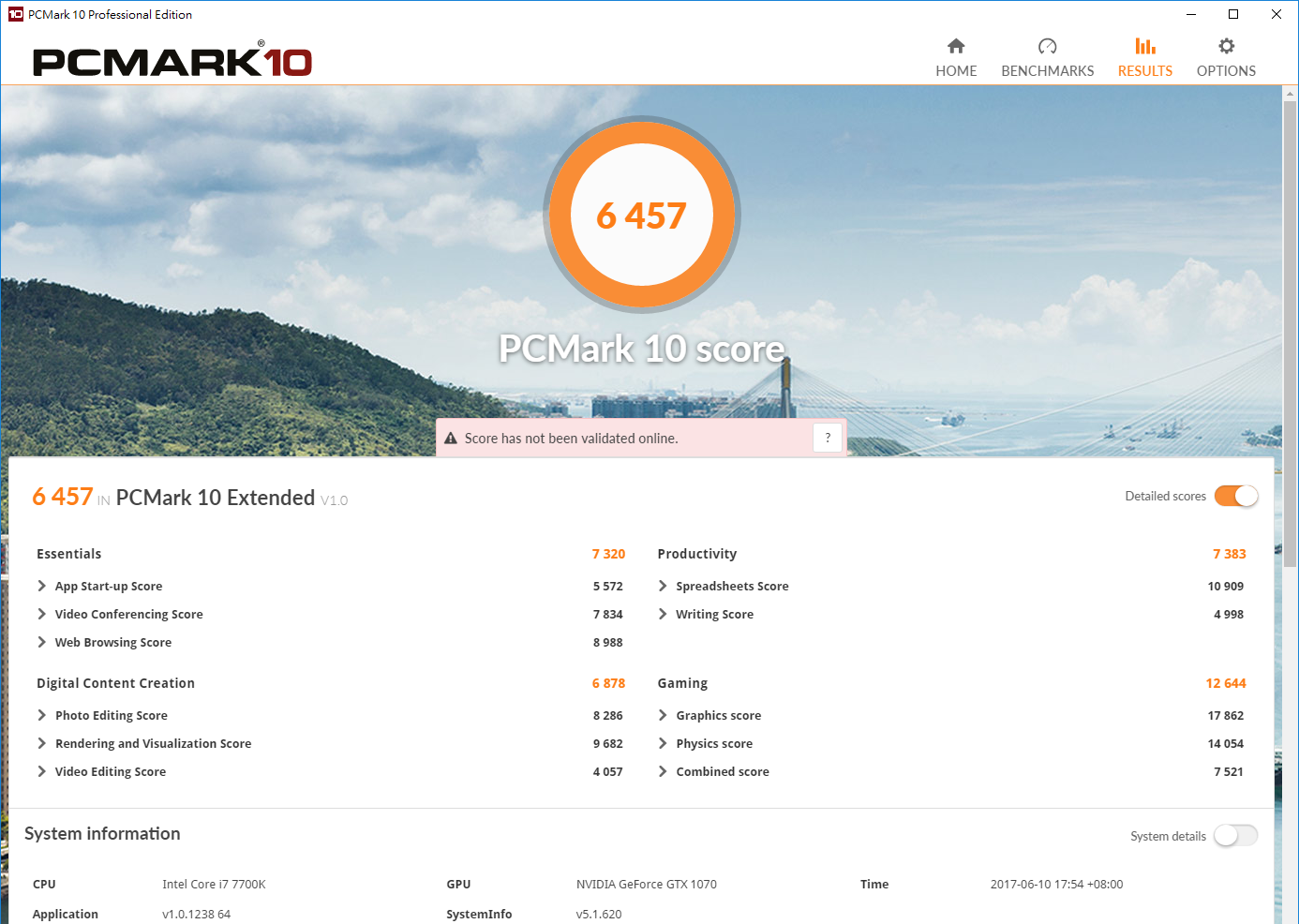Click the Physics score label
Image resolution: width=1299 pixels, height=924 pixels.
tap(714, 744)
